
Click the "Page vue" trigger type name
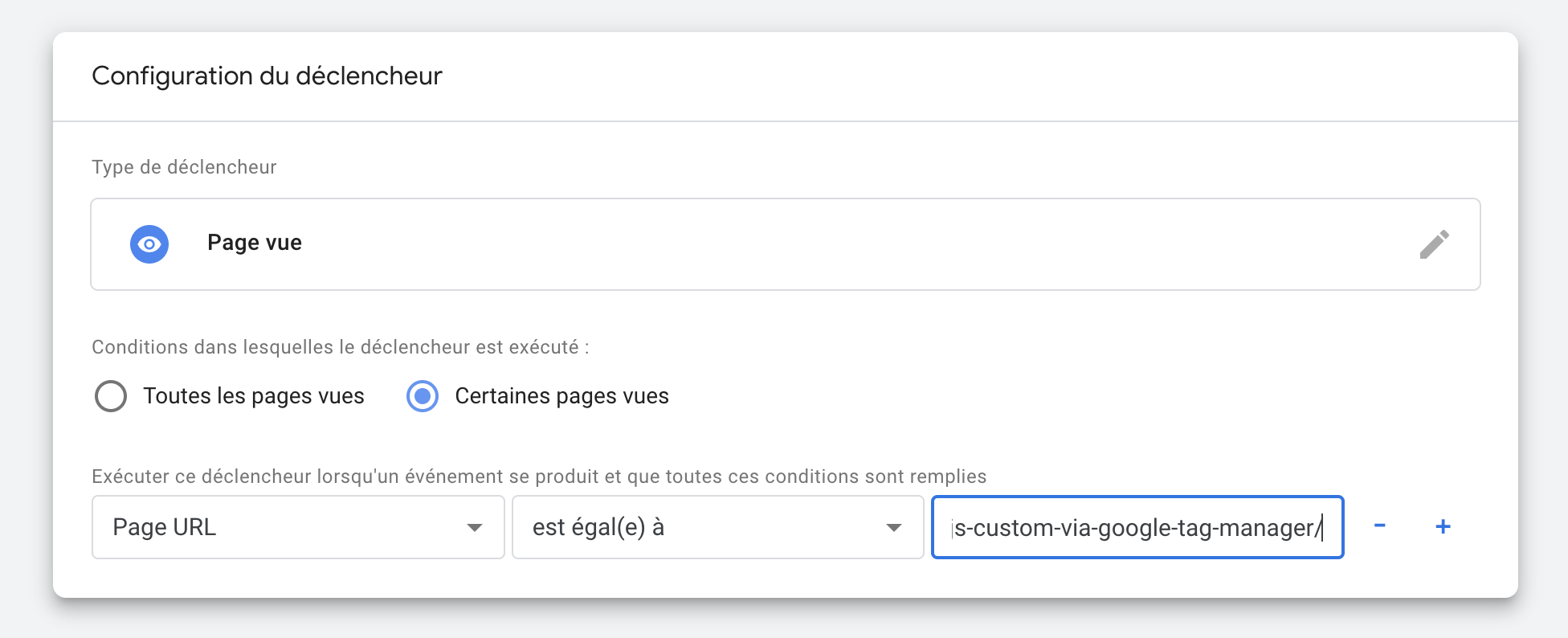[x=255, y=243]
